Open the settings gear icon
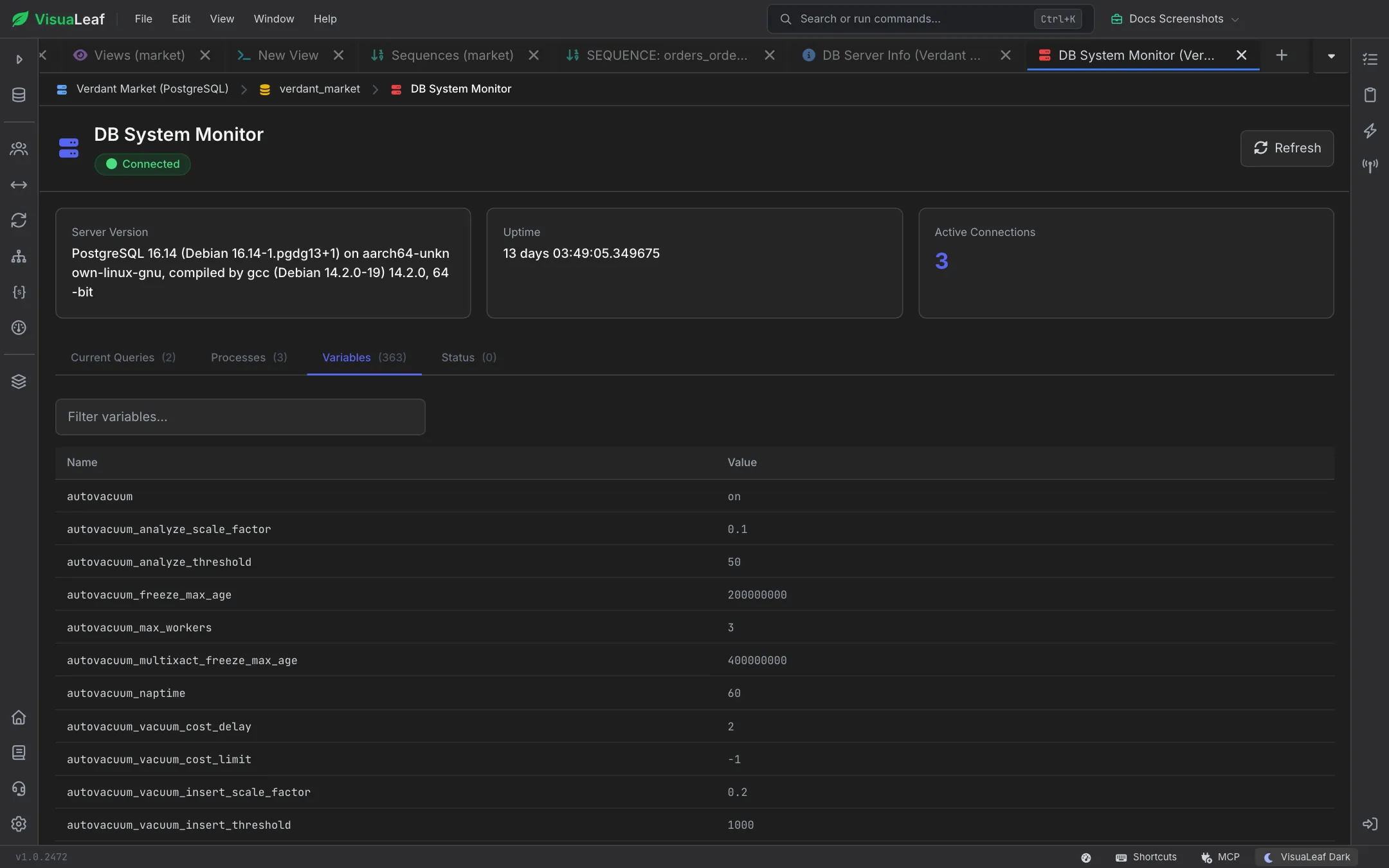The image size is (1389, 868). [19, 824]
